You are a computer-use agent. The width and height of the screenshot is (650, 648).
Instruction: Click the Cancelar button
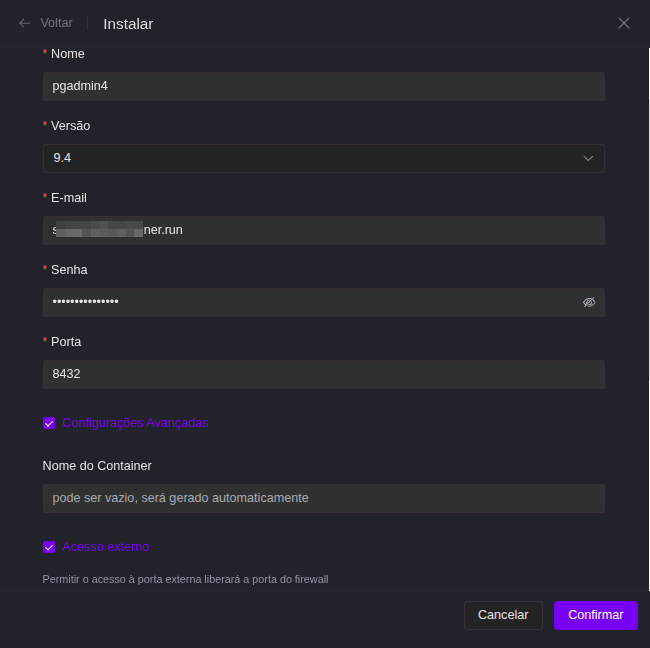(503, 615)
